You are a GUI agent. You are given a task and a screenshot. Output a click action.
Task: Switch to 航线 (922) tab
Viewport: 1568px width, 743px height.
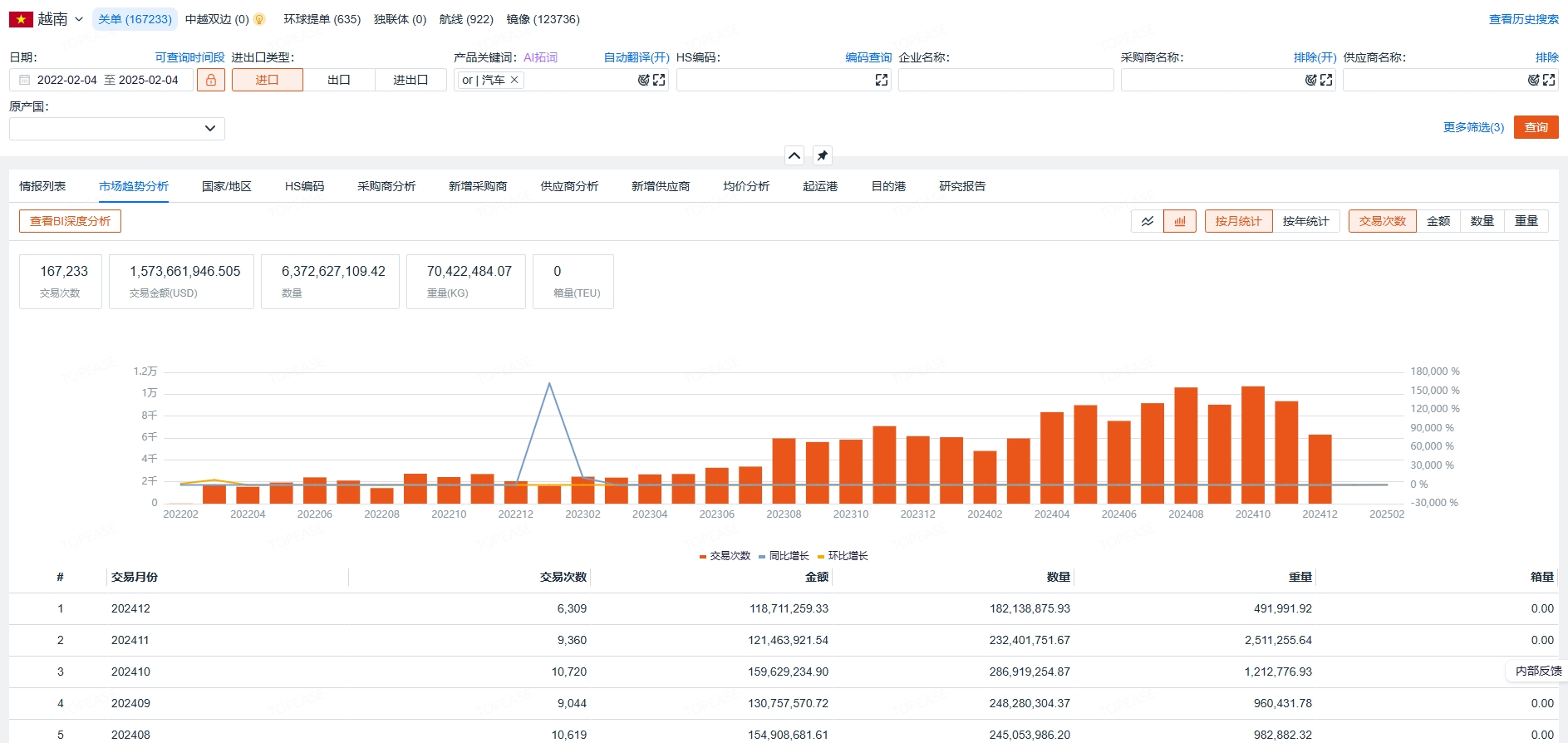[466, 19]
